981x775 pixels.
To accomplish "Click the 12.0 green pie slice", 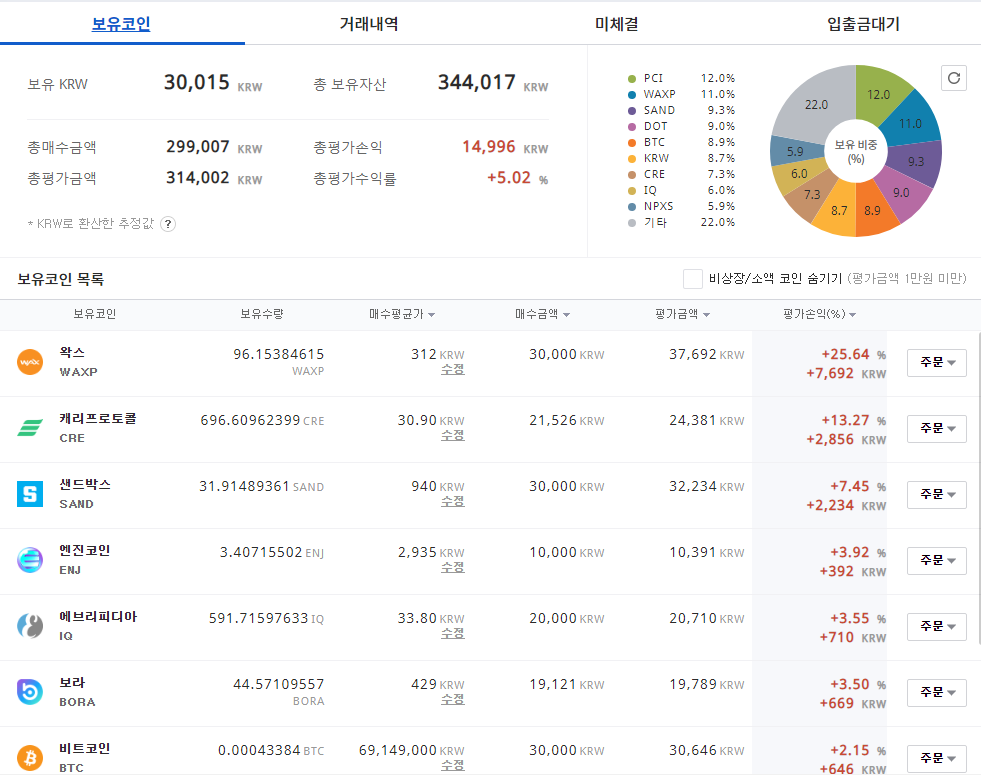I will [878, 94].
